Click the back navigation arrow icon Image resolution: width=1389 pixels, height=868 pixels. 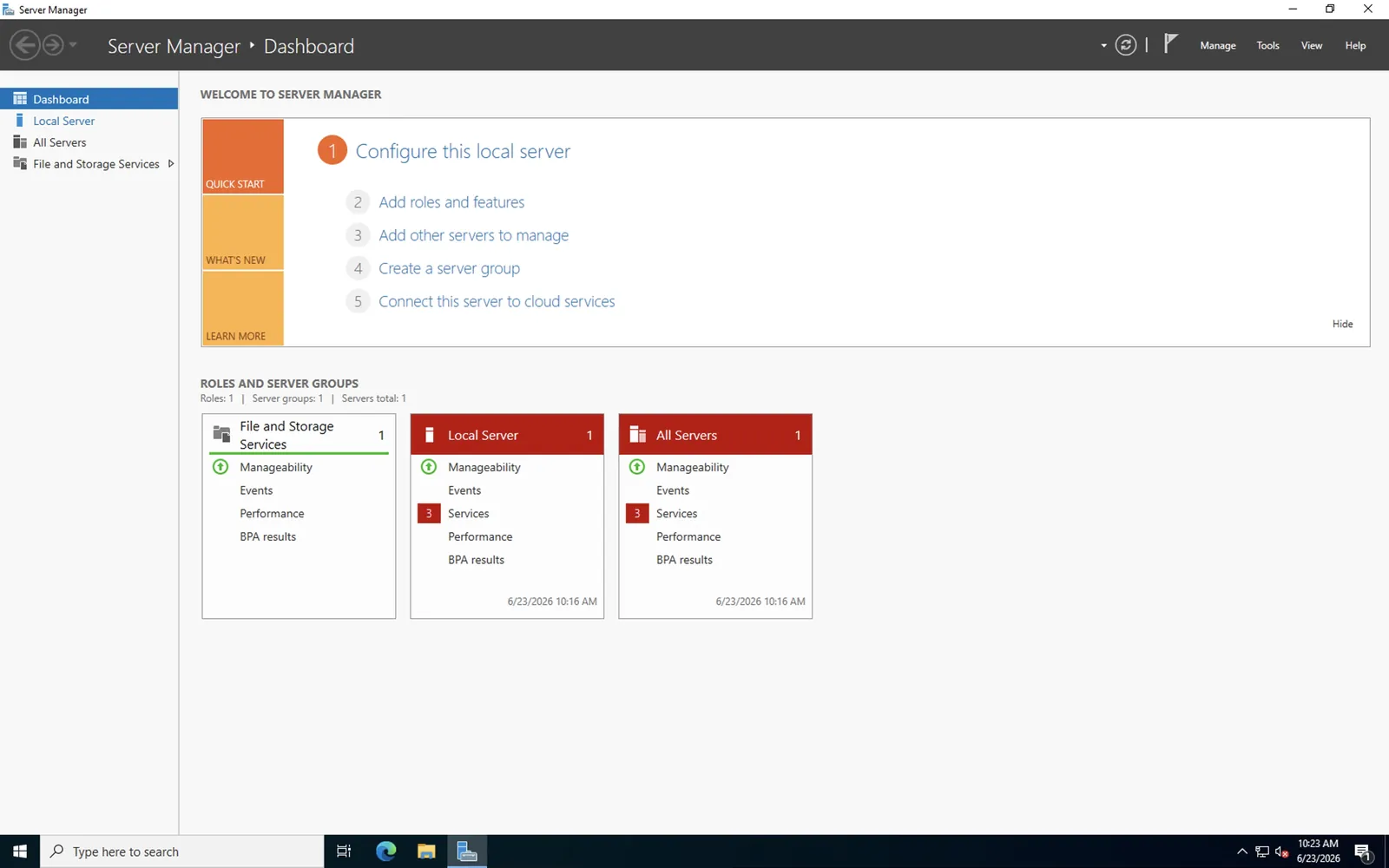24,44
